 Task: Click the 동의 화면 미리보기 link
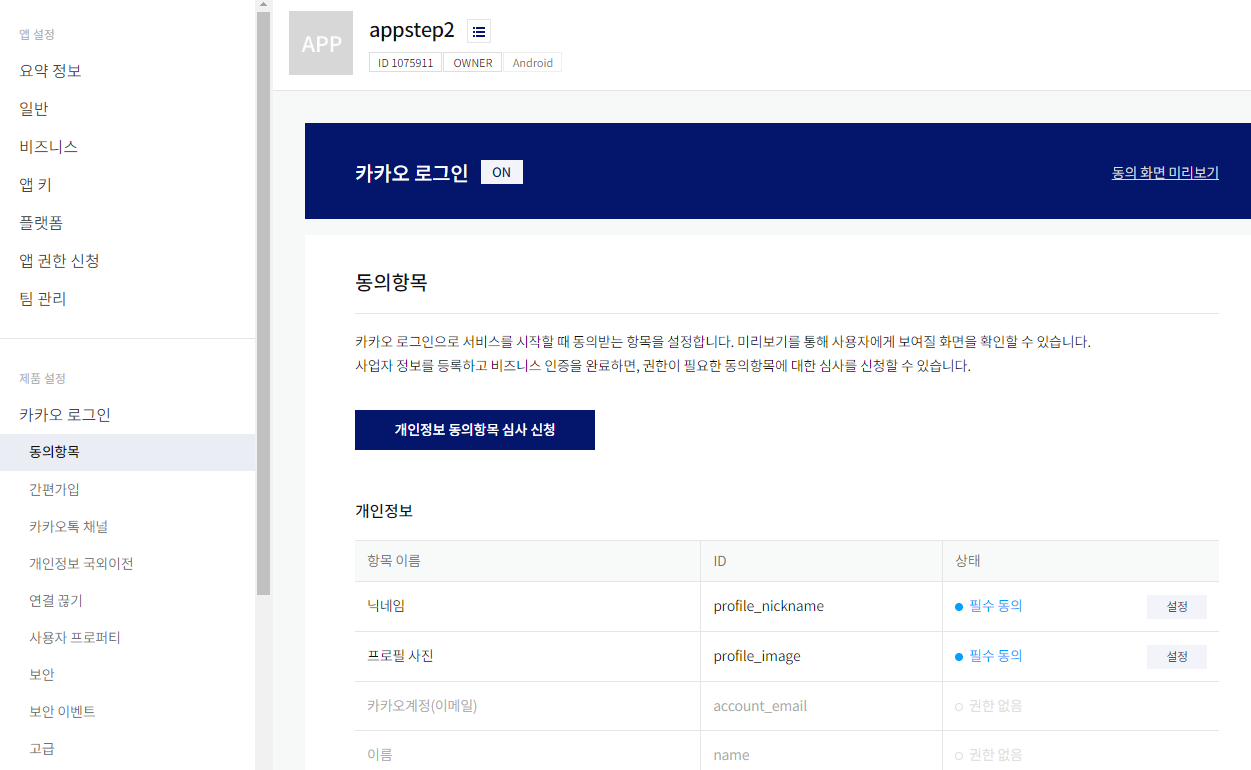point(1165,172)
